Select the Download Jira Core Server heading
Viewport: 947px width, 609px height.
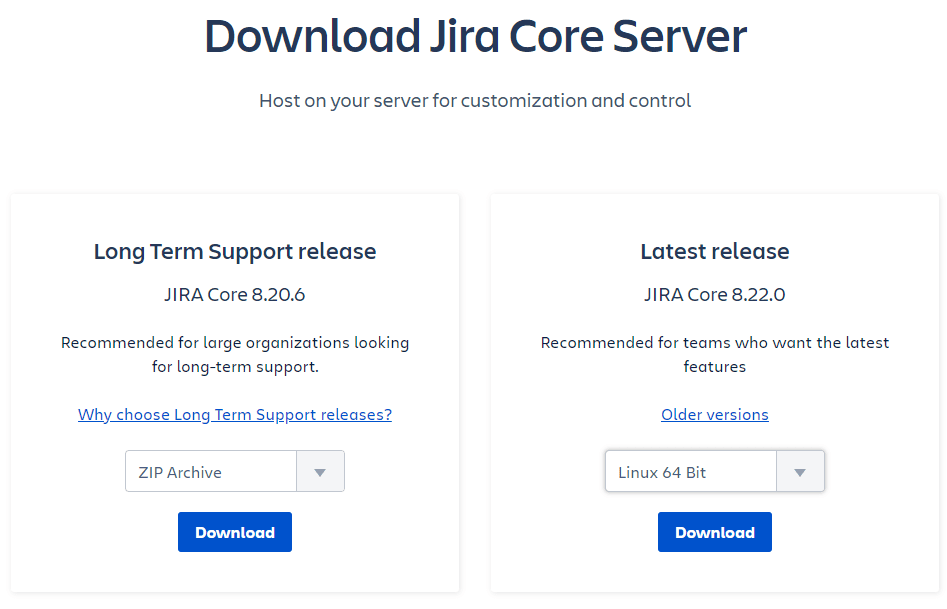click(x=475, y=36)
